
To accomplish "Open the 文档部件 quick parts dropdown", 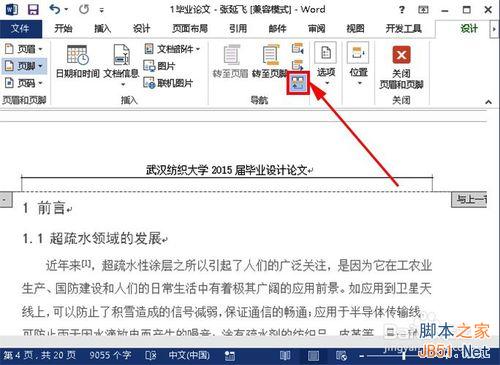I will coord(172,49).
